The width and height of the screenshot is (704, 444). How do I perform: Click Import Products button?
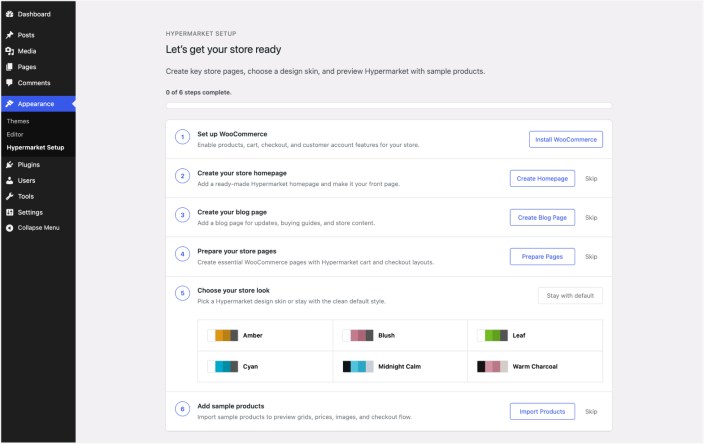point(542,412)
